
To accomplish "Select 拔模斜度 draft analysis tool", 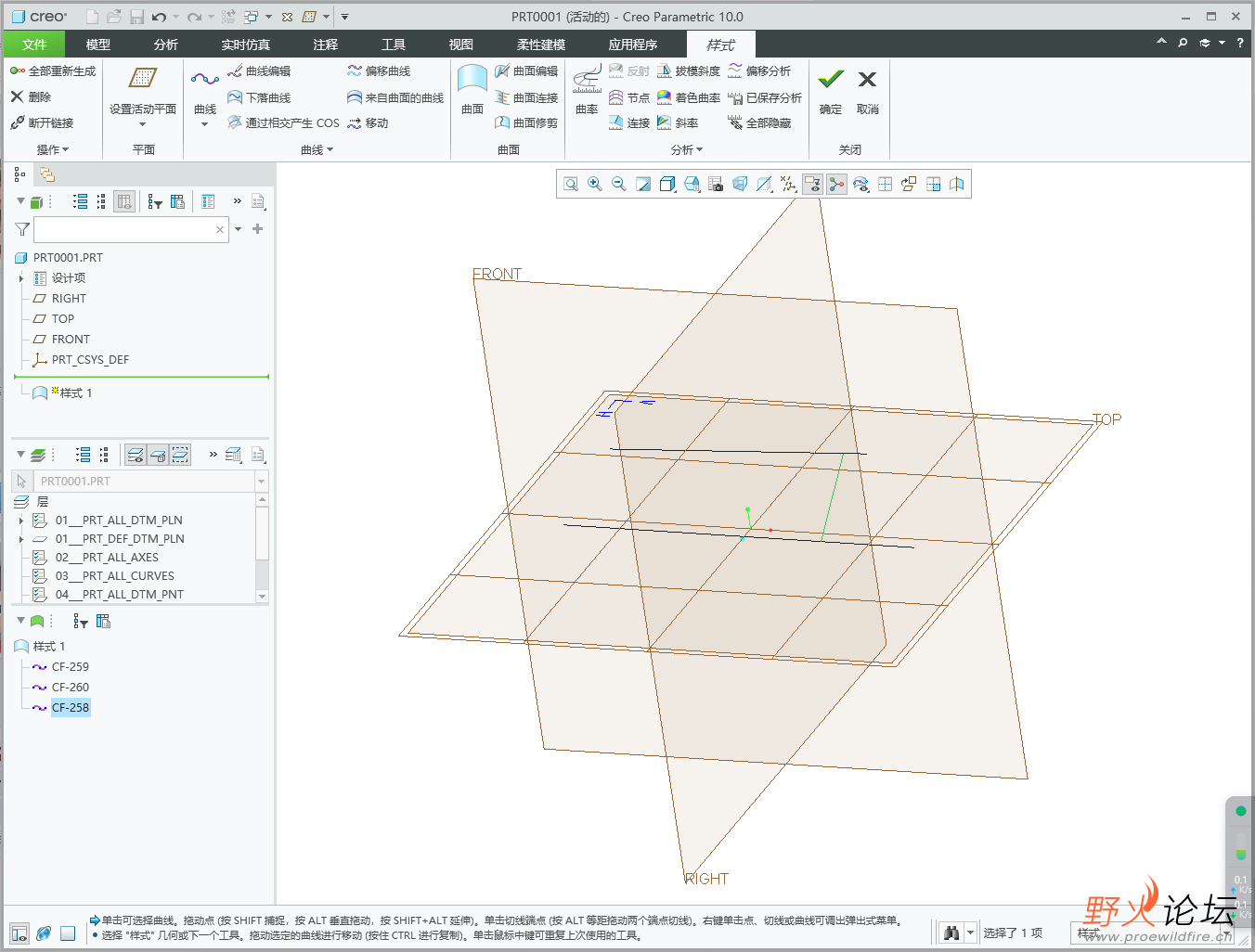I will (x=689, y=71).
